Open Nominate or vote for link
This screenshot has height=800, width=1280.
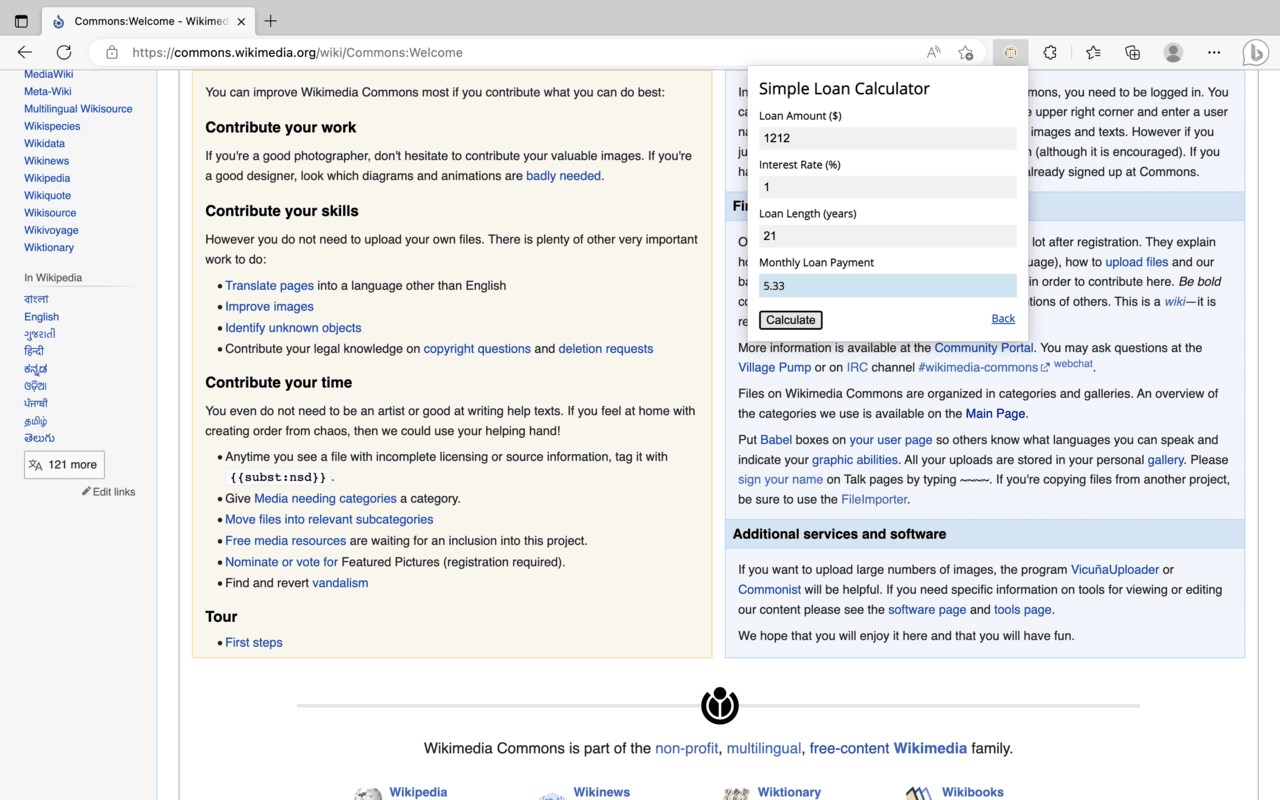281,562
